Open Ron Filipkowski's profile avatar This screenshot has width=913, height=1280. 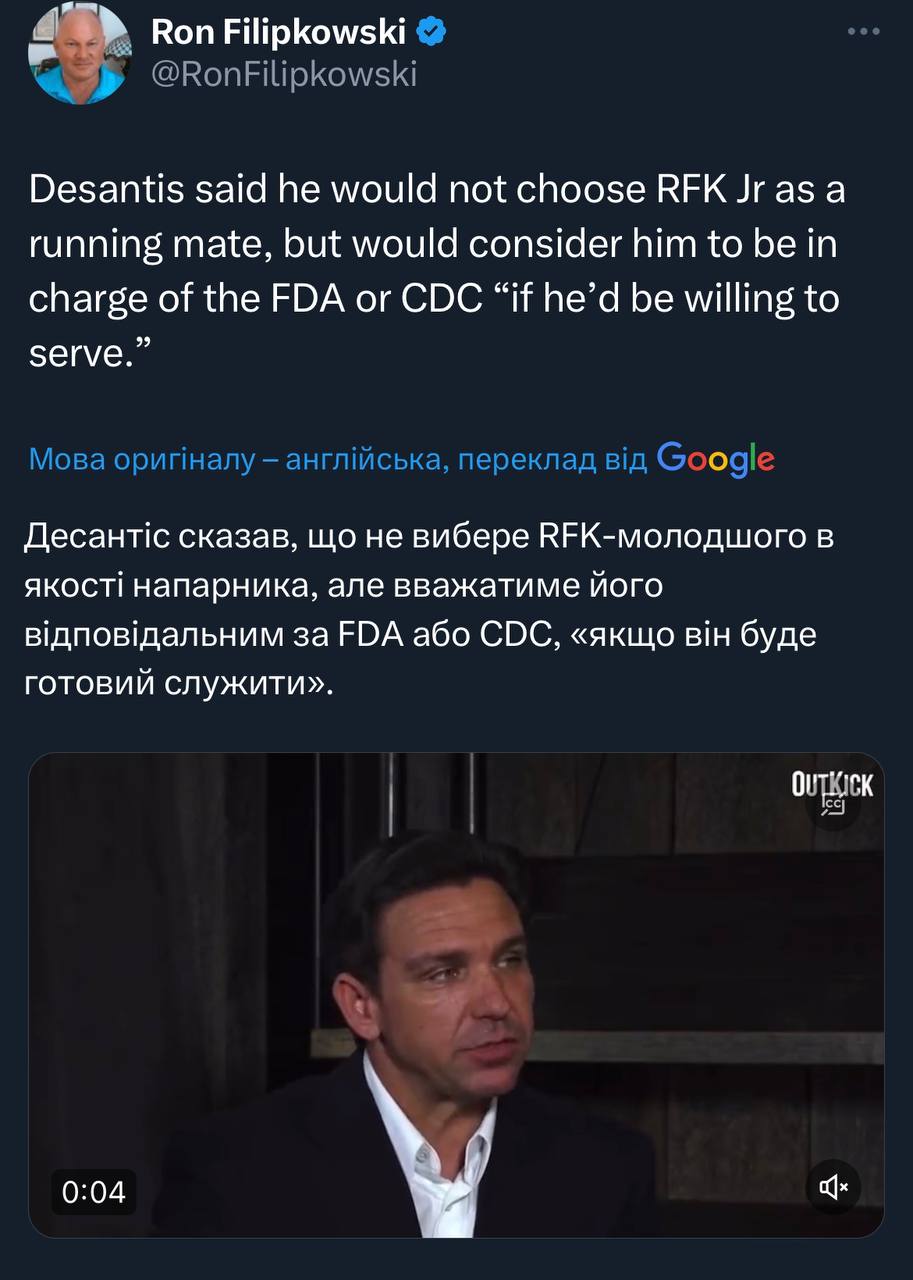click(x=79, y=53)
